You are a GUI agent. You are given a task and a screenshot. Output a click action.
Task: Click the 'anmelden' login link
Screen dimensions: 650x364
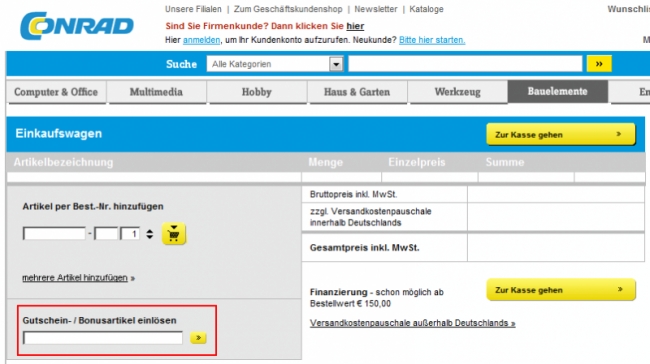201,40
